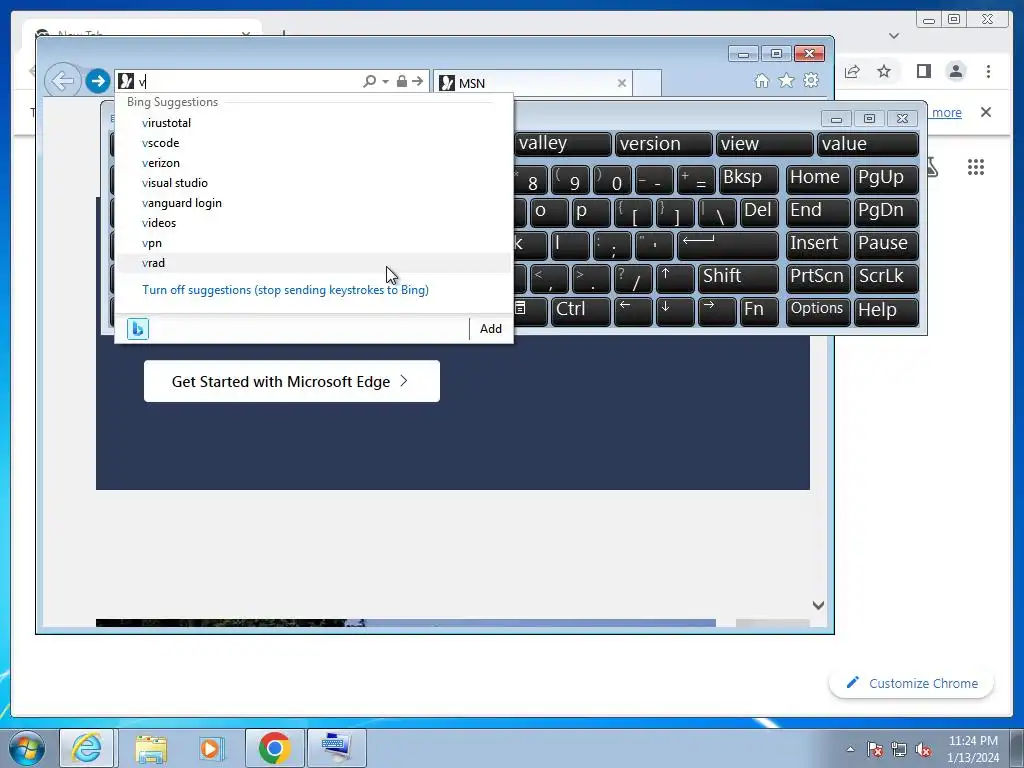Click the security lock icon in address bar
Viewport: 1024px width, 768px height.
coord(402,81)
